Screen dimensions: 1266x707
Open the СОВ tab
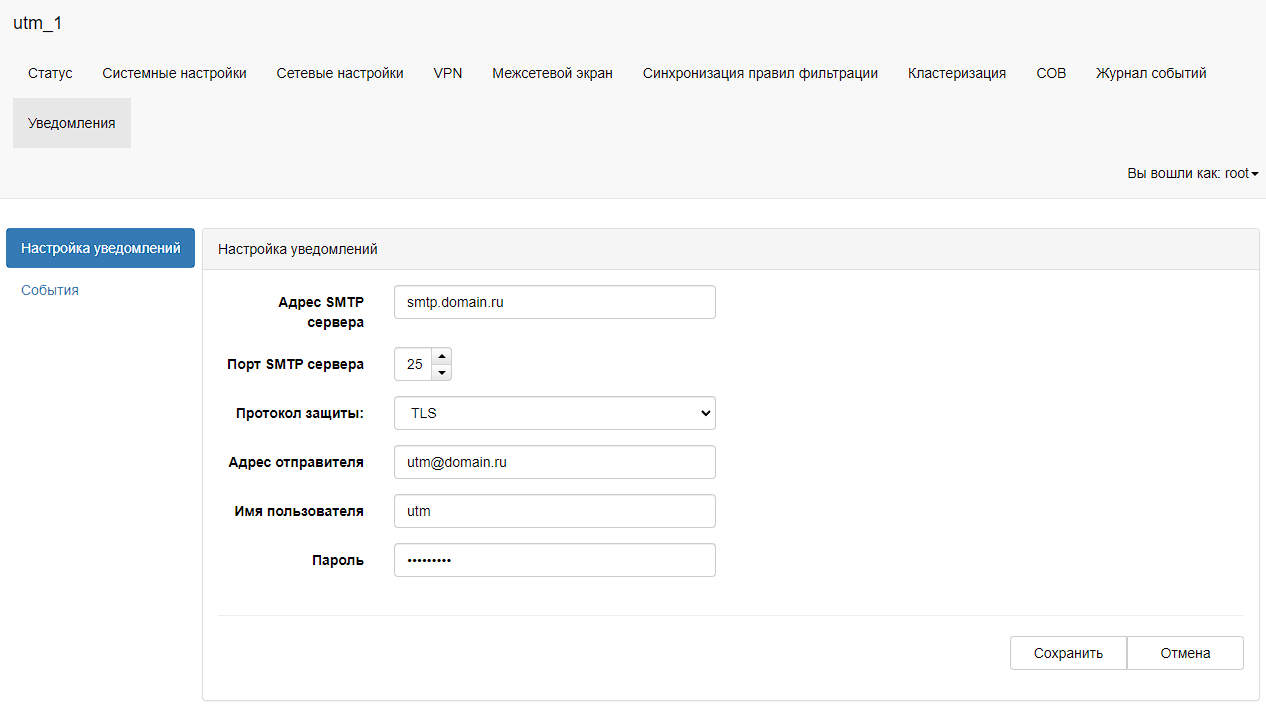coord(1051,73)
